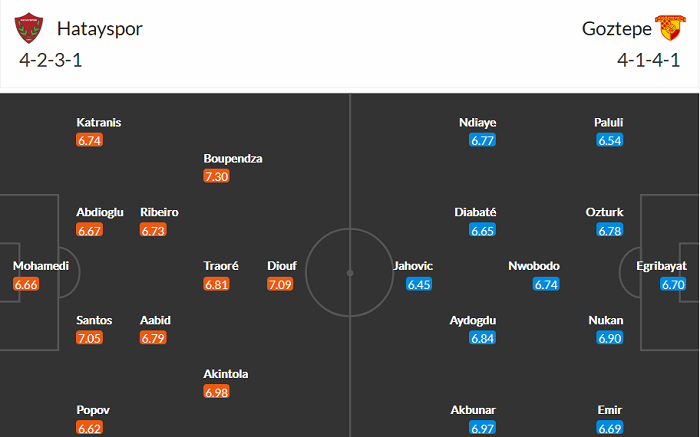Click player name Katranis
The width and height of the screenshot is (700, 437).
click(x=99, y=122)
